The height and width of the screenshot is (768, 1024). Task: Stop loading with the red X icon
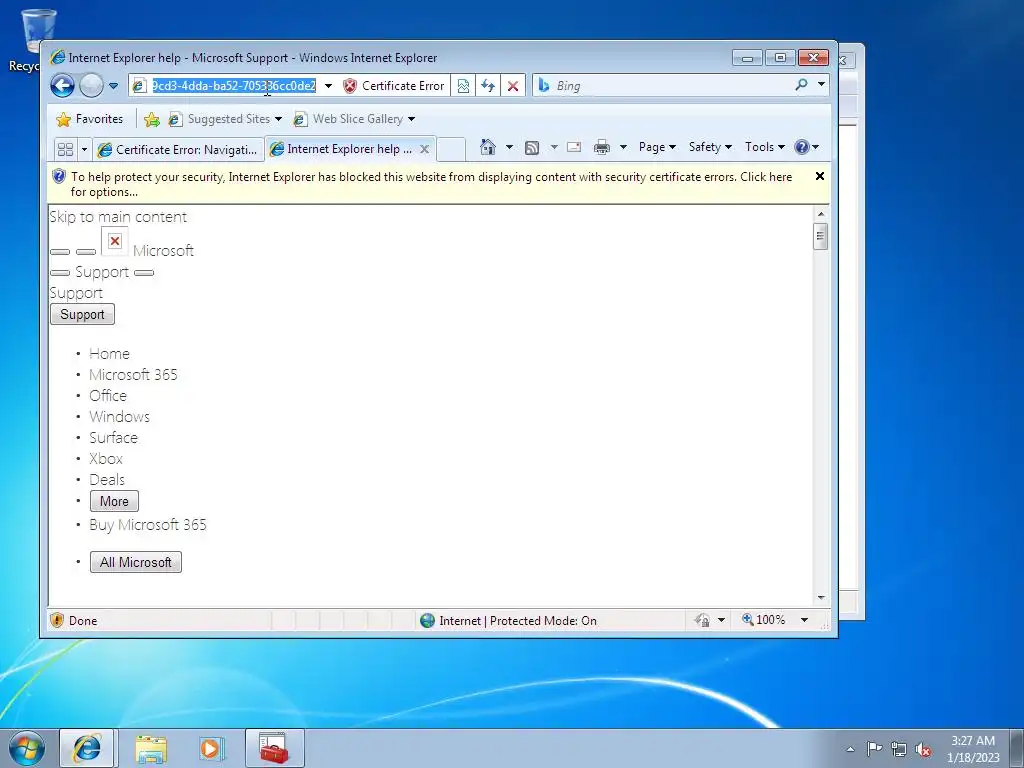click(x=513, y=86)
